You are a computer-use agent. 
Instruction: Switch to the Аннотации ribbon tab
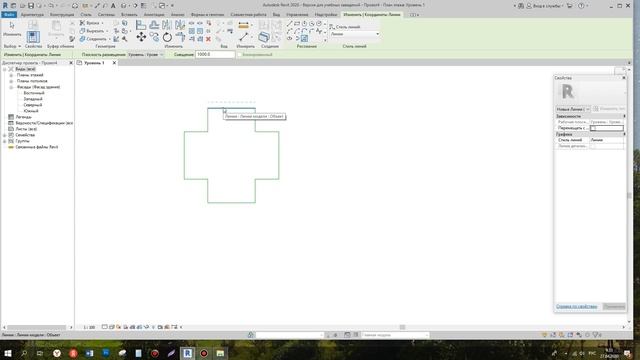pyautogui.click(x=154, y=15)
